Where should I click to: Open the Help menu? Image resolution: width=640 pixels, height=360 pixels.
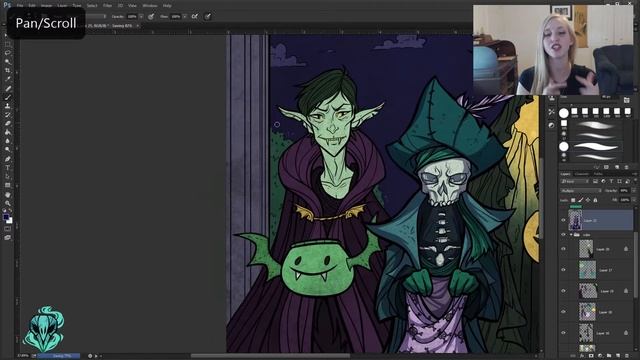coord(167,6)
